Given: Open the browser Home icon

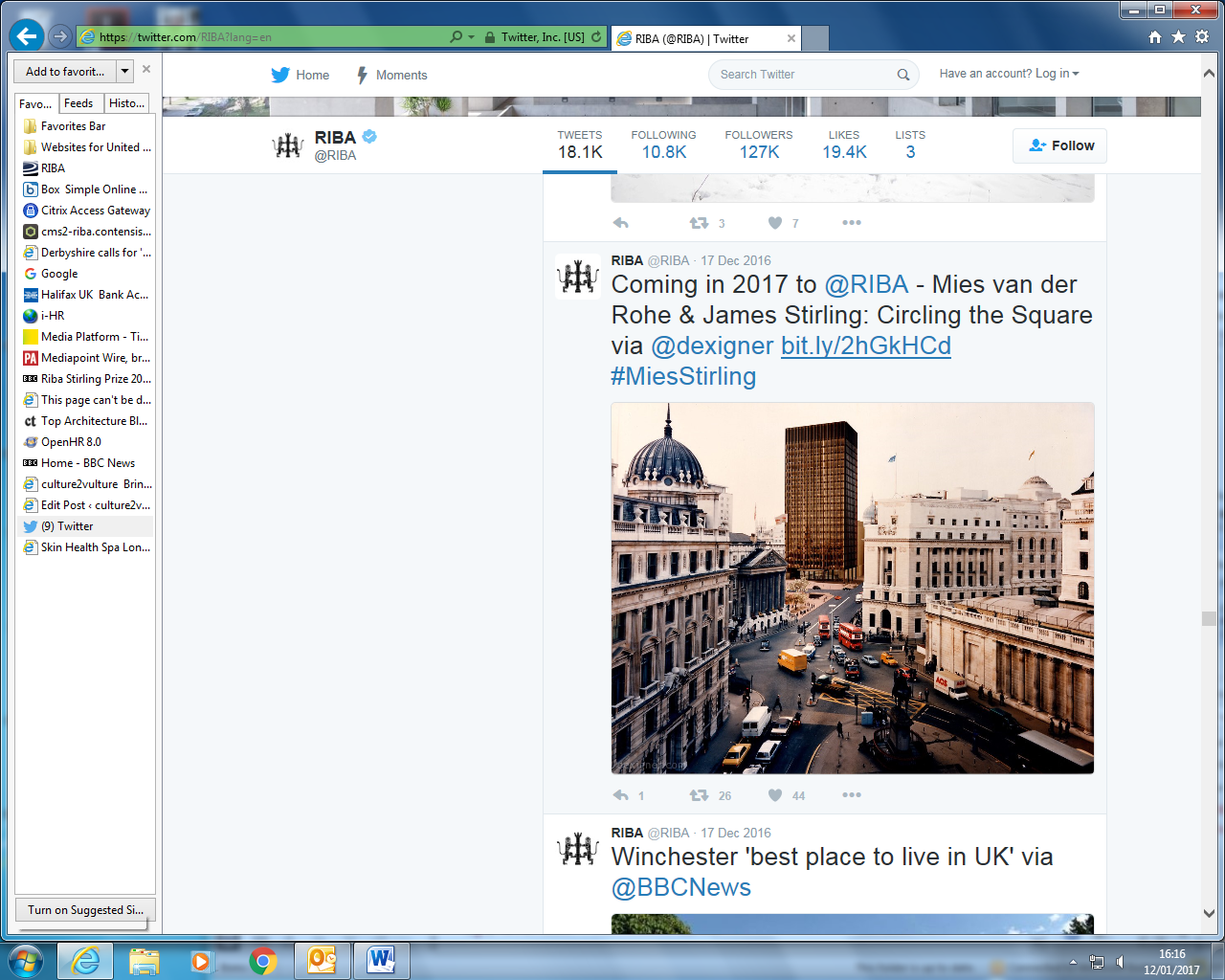Looking at the screenshot, I should pyautogui.click(x=1155, y=37).
